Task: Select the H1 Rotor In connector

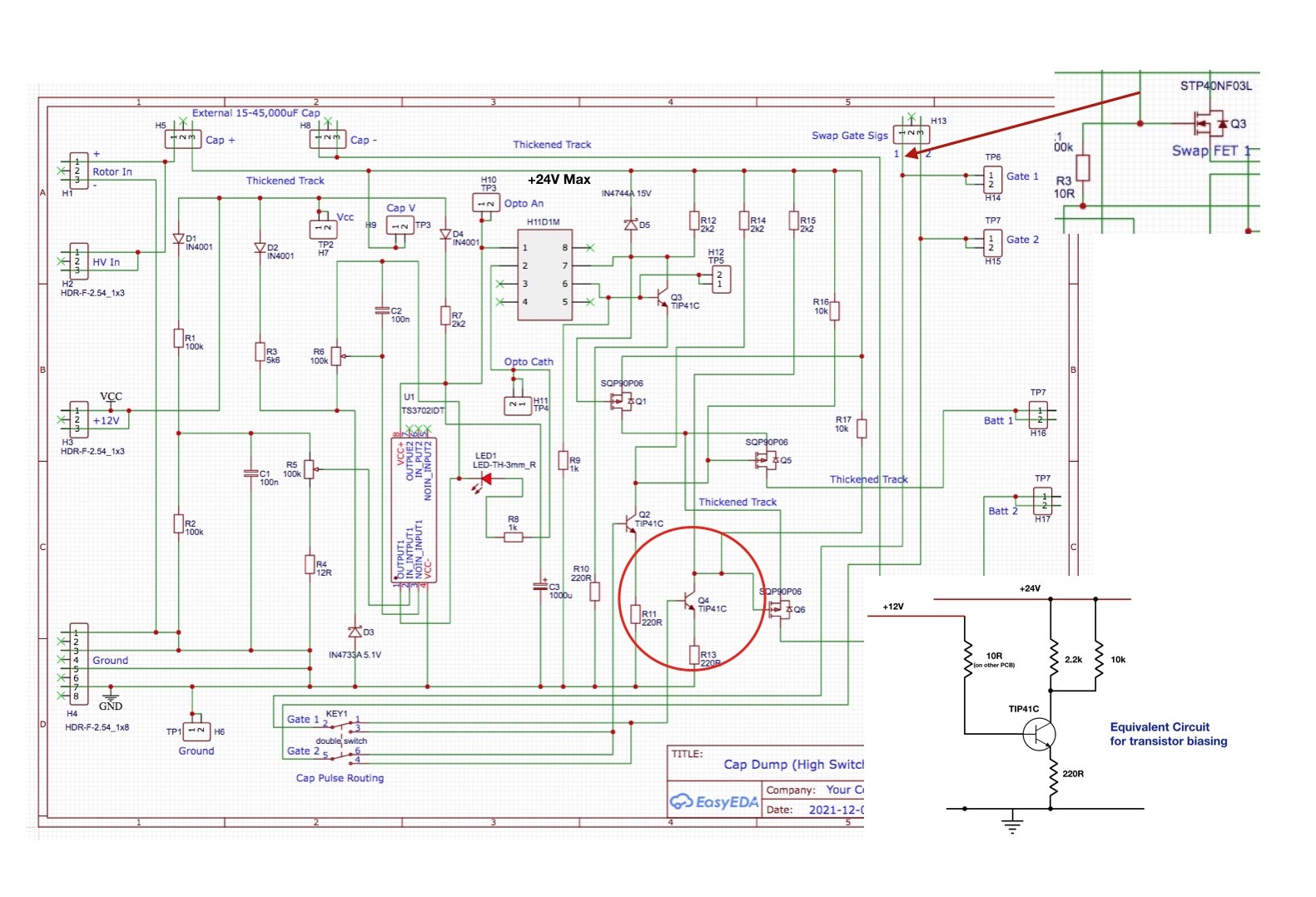Action: [x=78, y=171]
